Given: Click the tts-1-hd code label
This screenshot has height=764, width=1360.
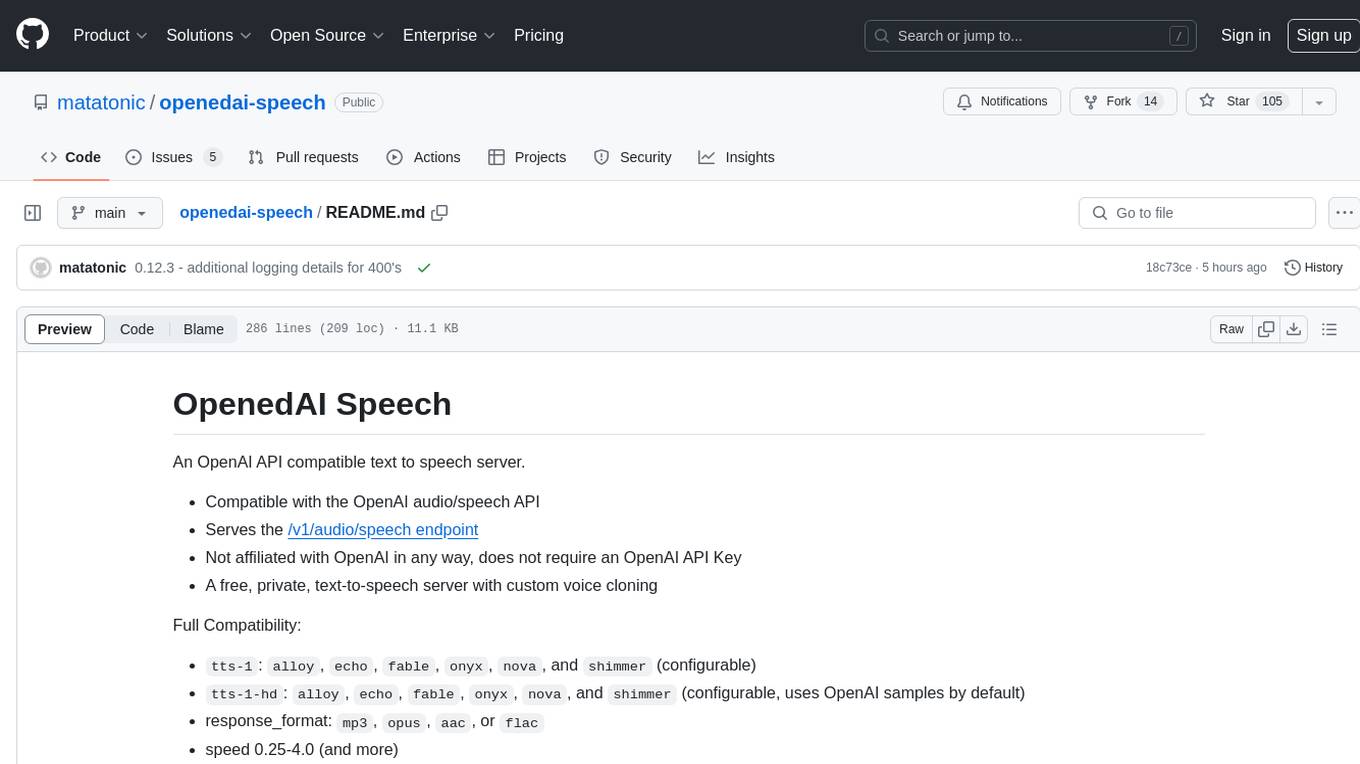Looking at the screenshot, I should pos(244,694).
